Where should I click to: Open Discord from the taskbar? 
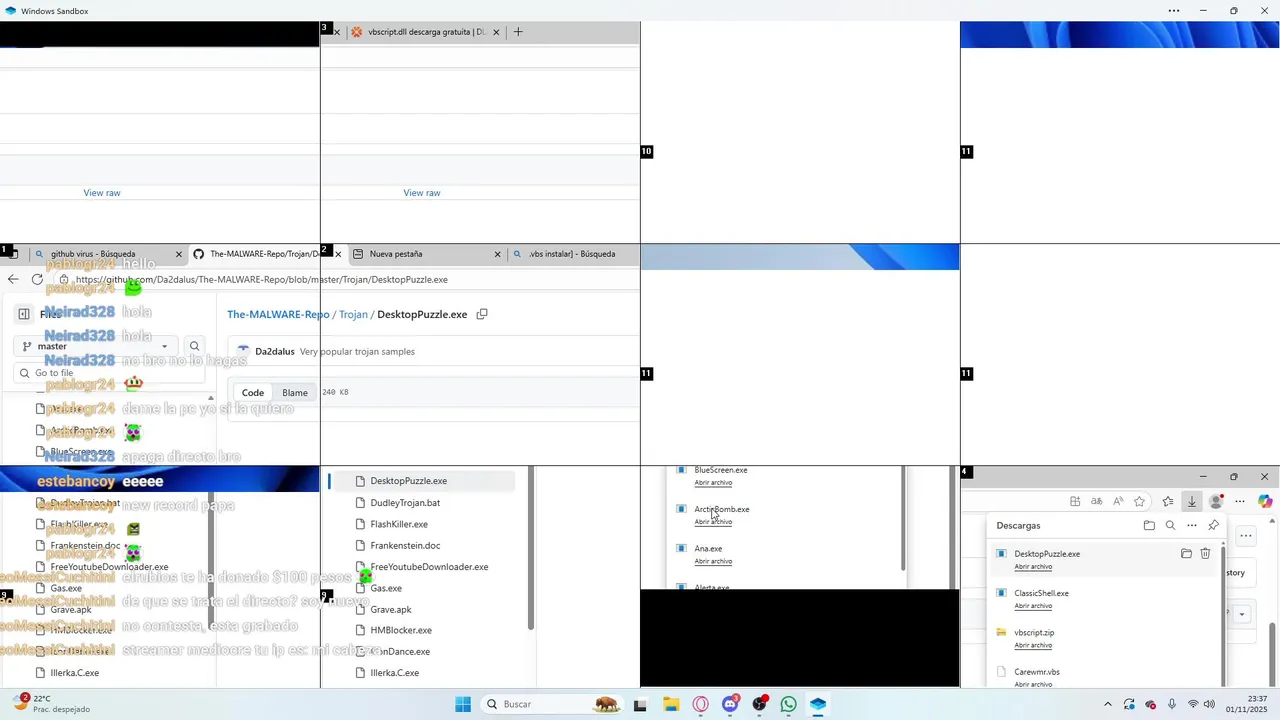coord(730,704)
